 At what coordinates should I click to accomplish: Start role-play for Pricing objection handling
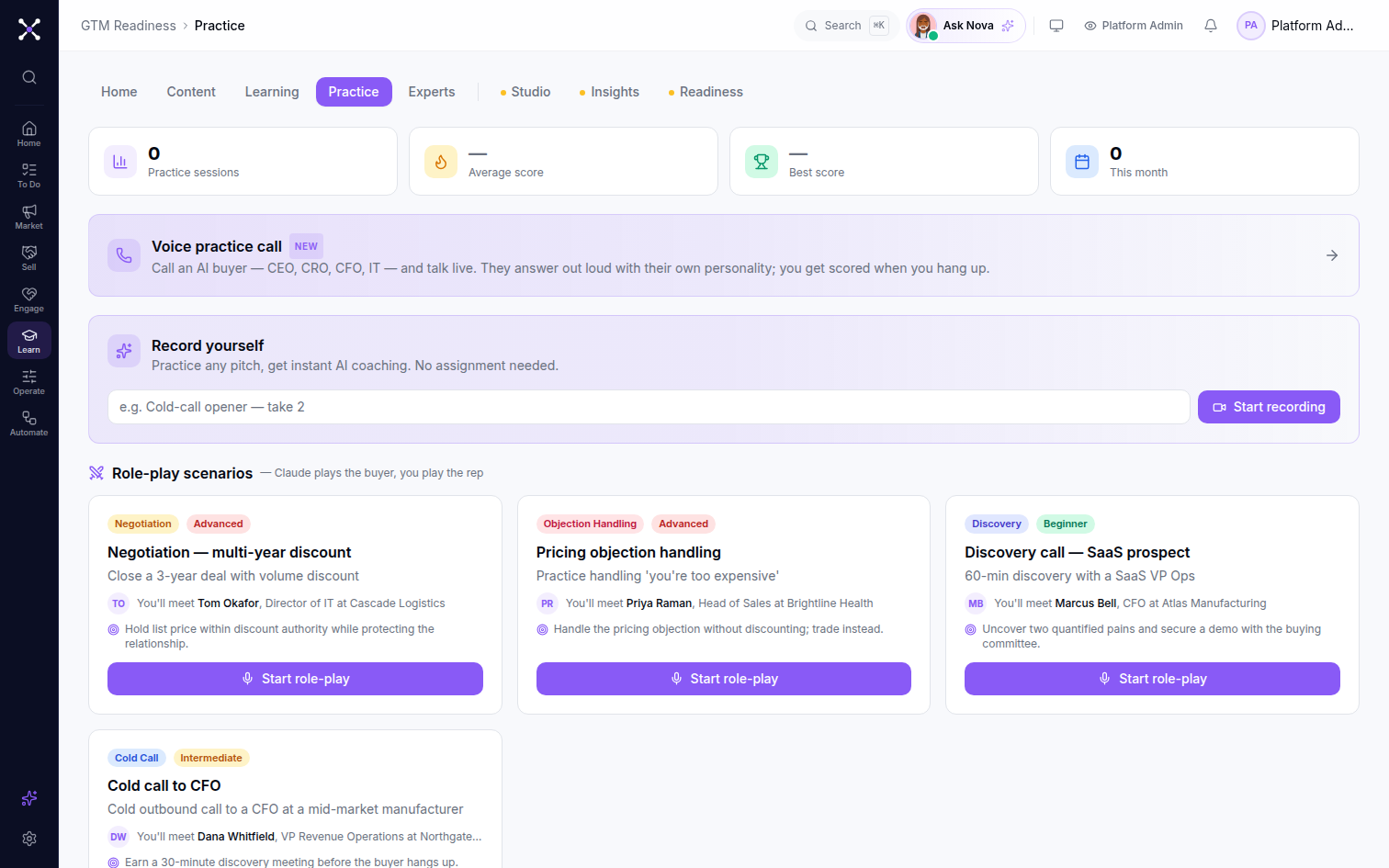(724, 679)
